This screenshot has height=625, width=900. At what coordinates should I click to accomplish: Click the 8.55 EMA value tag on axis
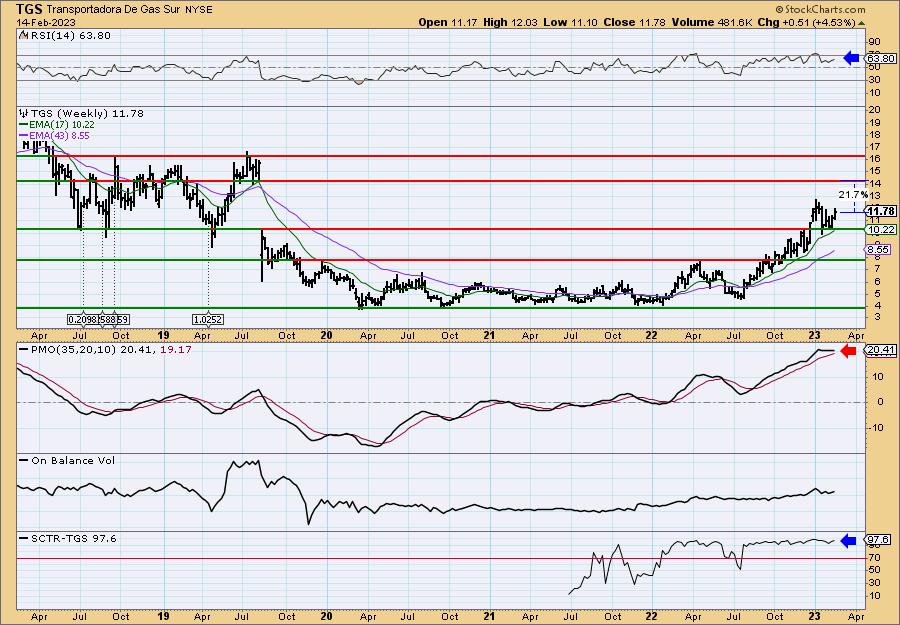click(879, 250)
